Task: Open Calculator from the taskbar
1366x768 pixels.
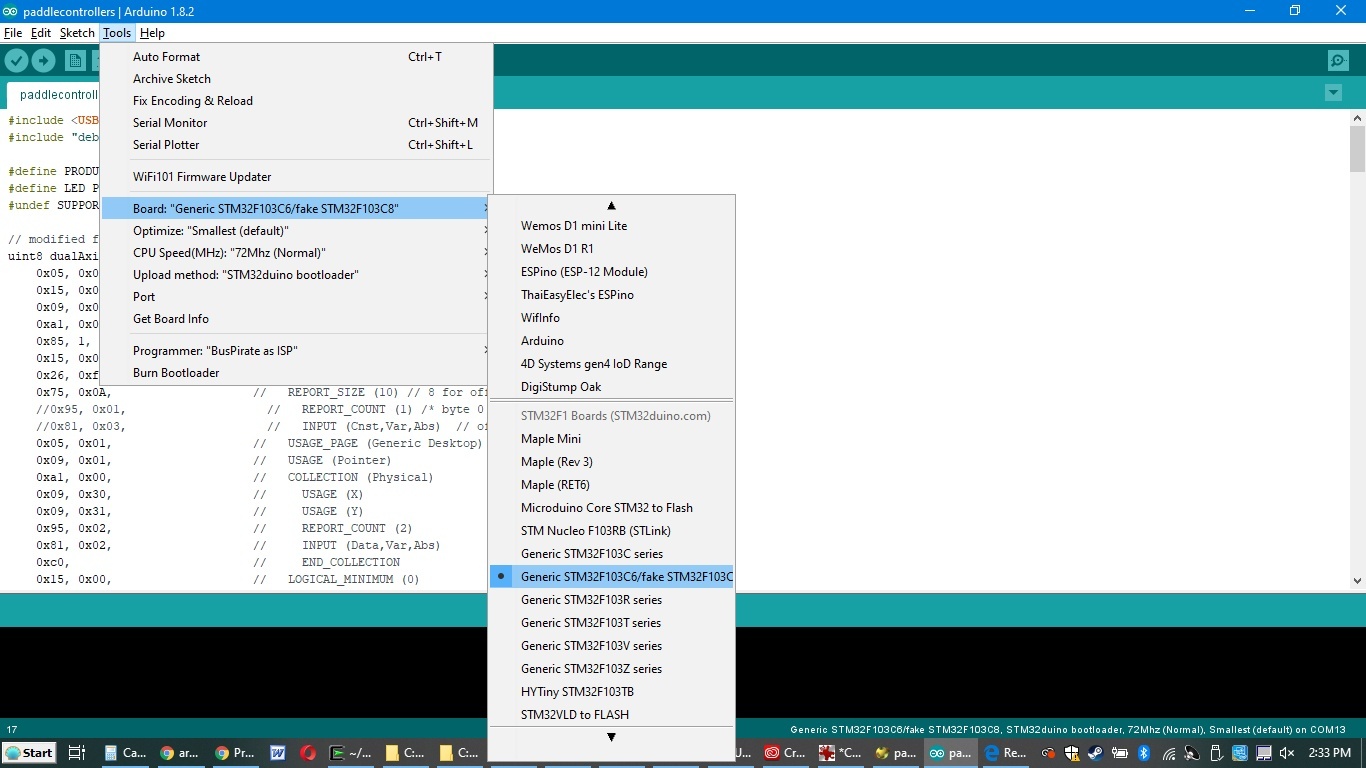Action: click(x=125, y=753)
